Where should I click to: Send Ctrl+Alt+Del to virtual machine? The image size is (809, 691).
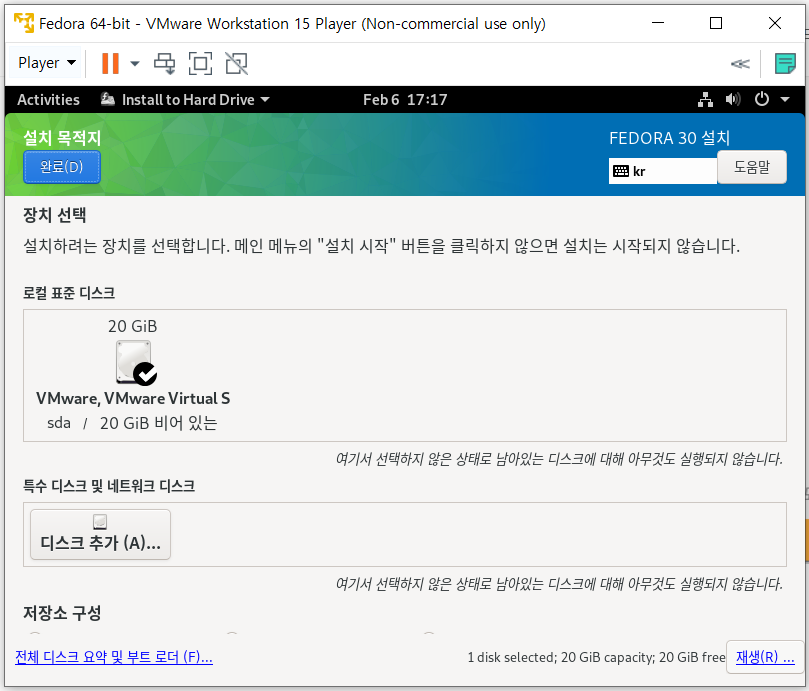coord(165,63)
